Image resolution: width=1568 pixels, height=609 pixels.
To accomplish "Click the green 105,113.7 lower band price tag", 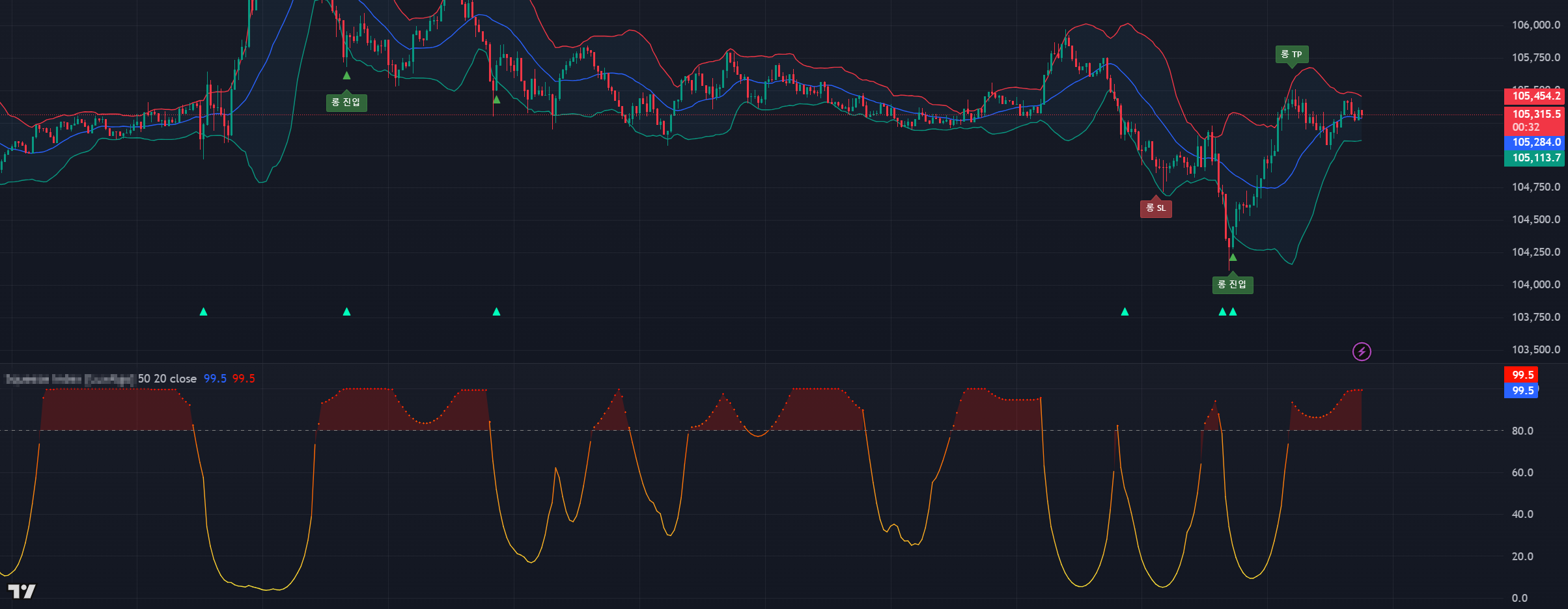I will (1534, 158).
